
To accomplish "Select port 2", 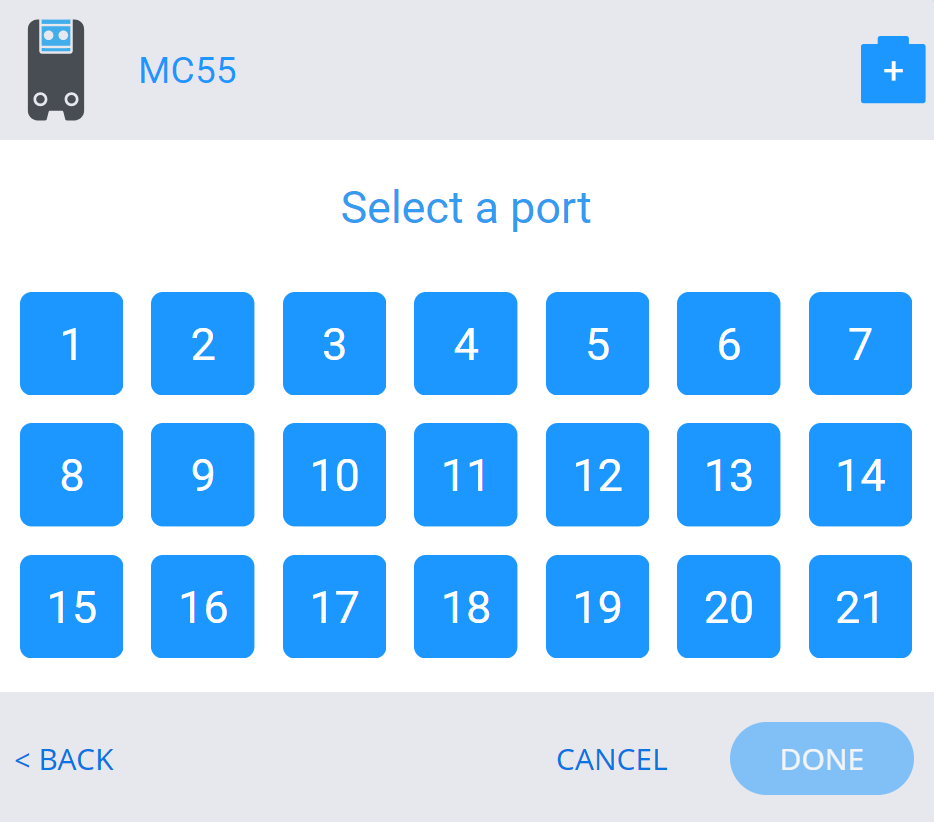I will coord(202,343).
